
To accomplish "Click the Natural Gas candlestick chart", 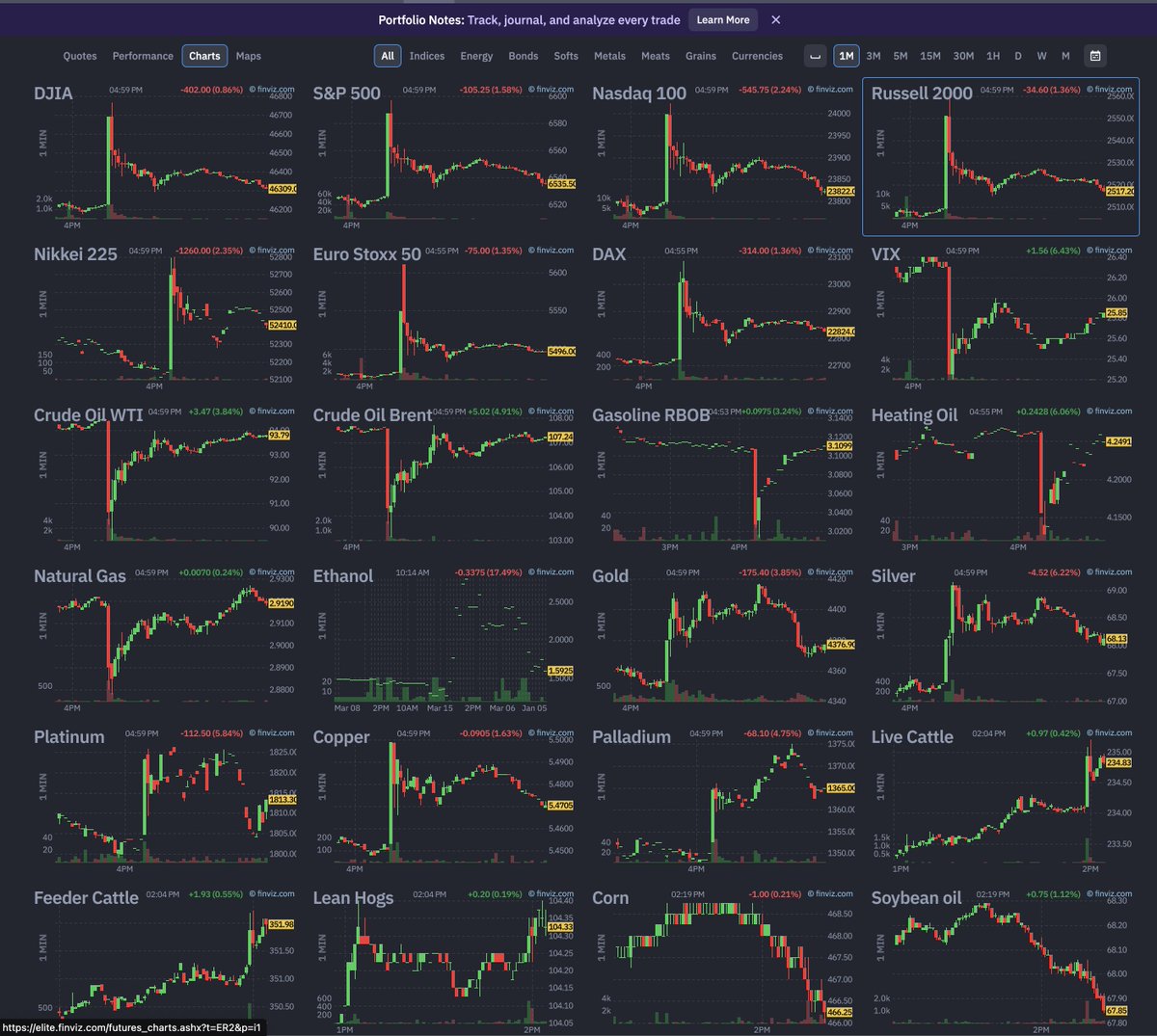I will point(162,641).
